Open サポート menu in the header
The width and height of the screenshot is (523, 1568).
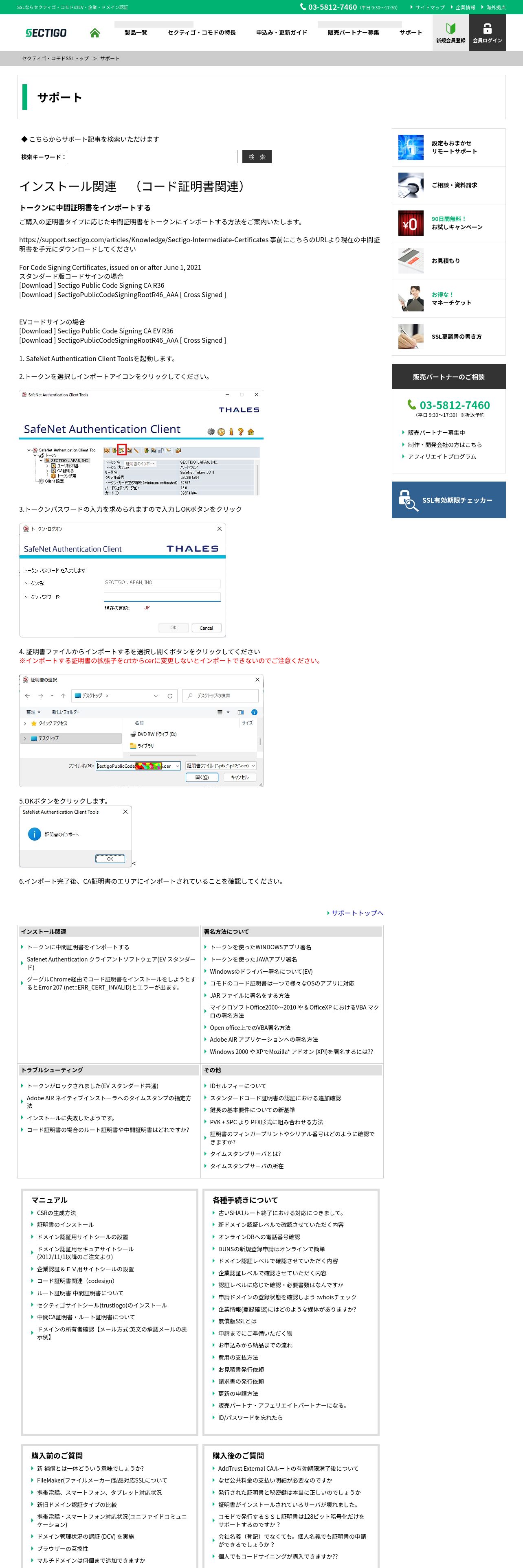coord(410,33)
